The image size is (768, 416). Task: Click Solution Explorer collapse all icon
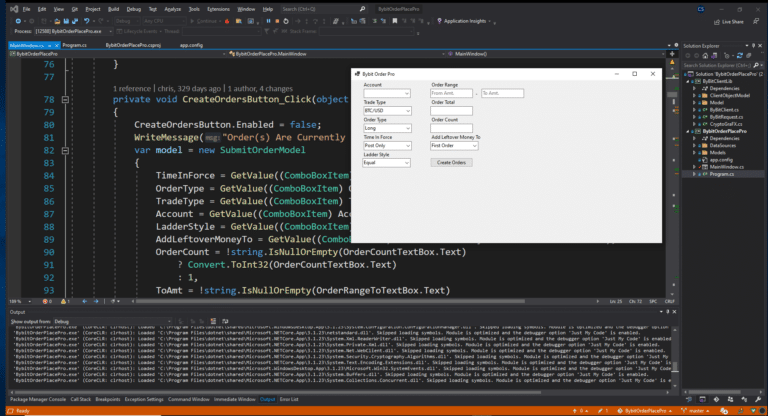tap(748, 56)
